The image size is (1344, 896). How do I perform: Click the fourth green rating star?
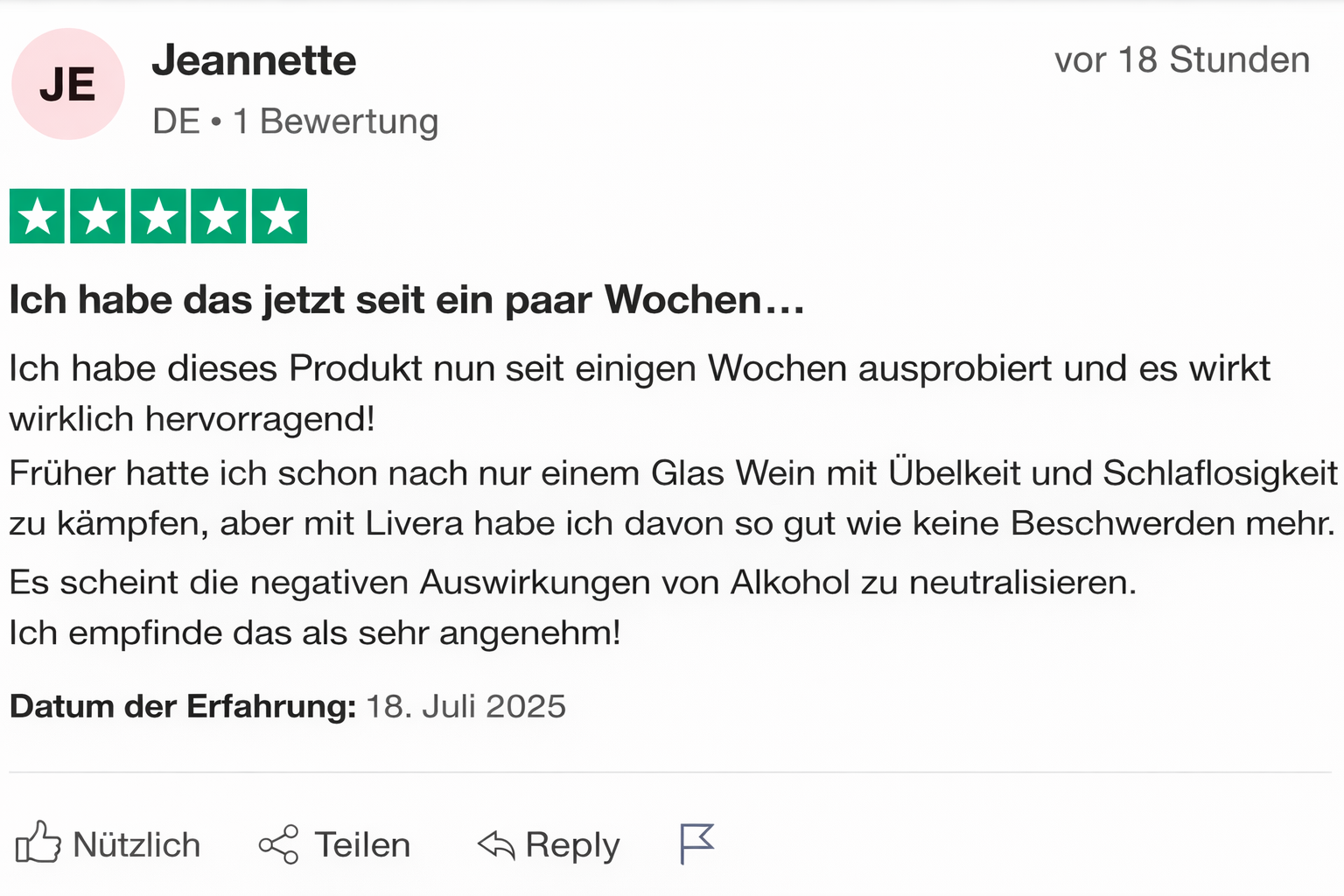[219, 216]
